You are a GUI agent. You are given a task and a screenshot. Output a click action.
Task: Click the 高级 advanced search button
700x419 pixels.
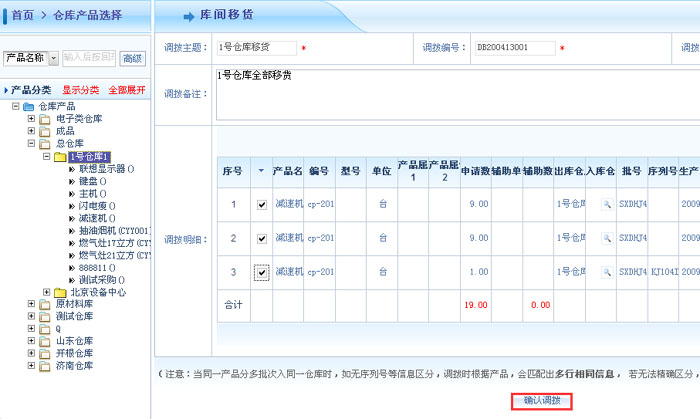pyautogui.click(x=133, y=58)
